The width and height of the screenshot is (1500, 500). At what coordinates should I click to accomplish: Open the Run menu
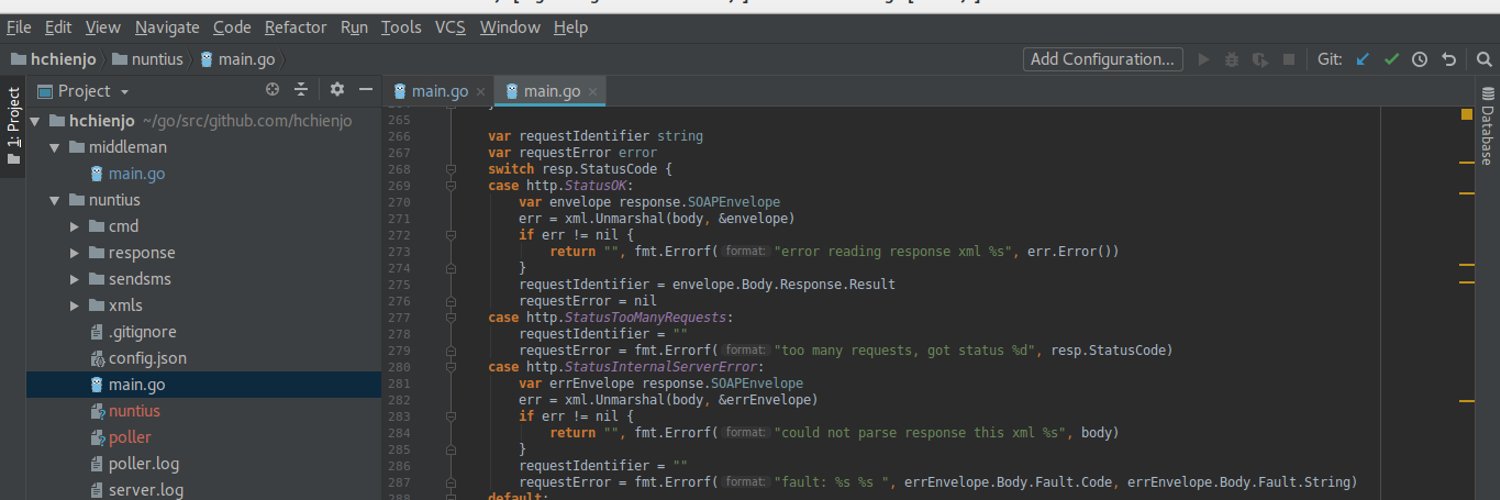(354, 27)
